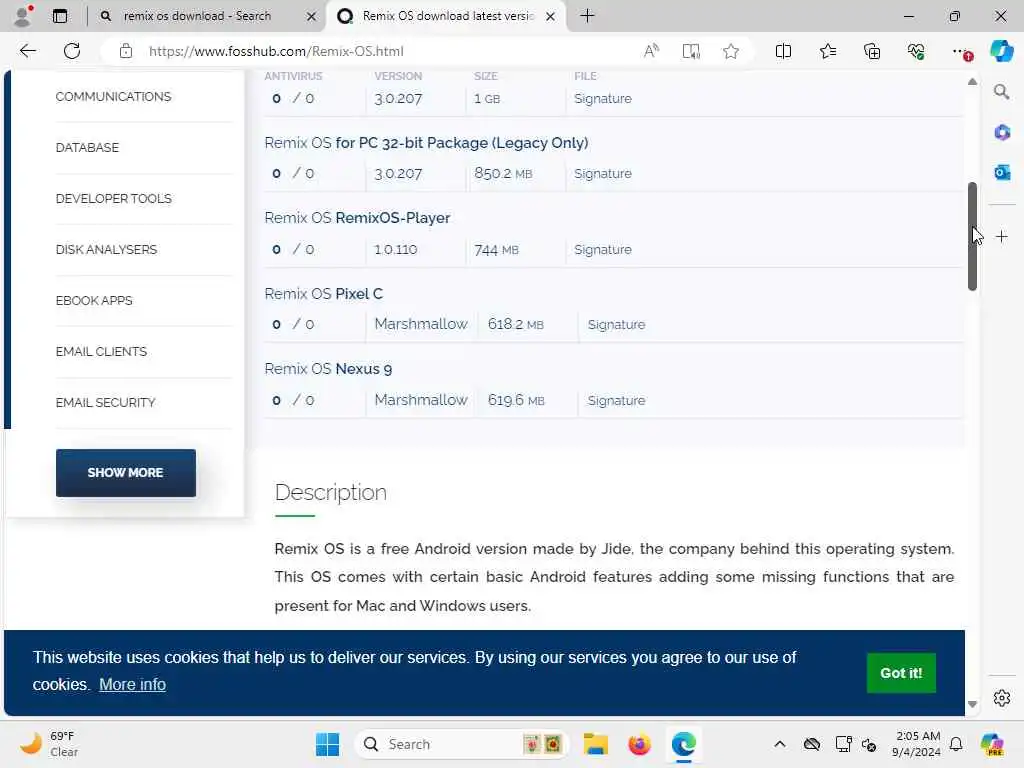The height and width of the screenshot is (768, 1024).
Task: Download Remix OS Nexus 9
Action: tap(328, 368)
